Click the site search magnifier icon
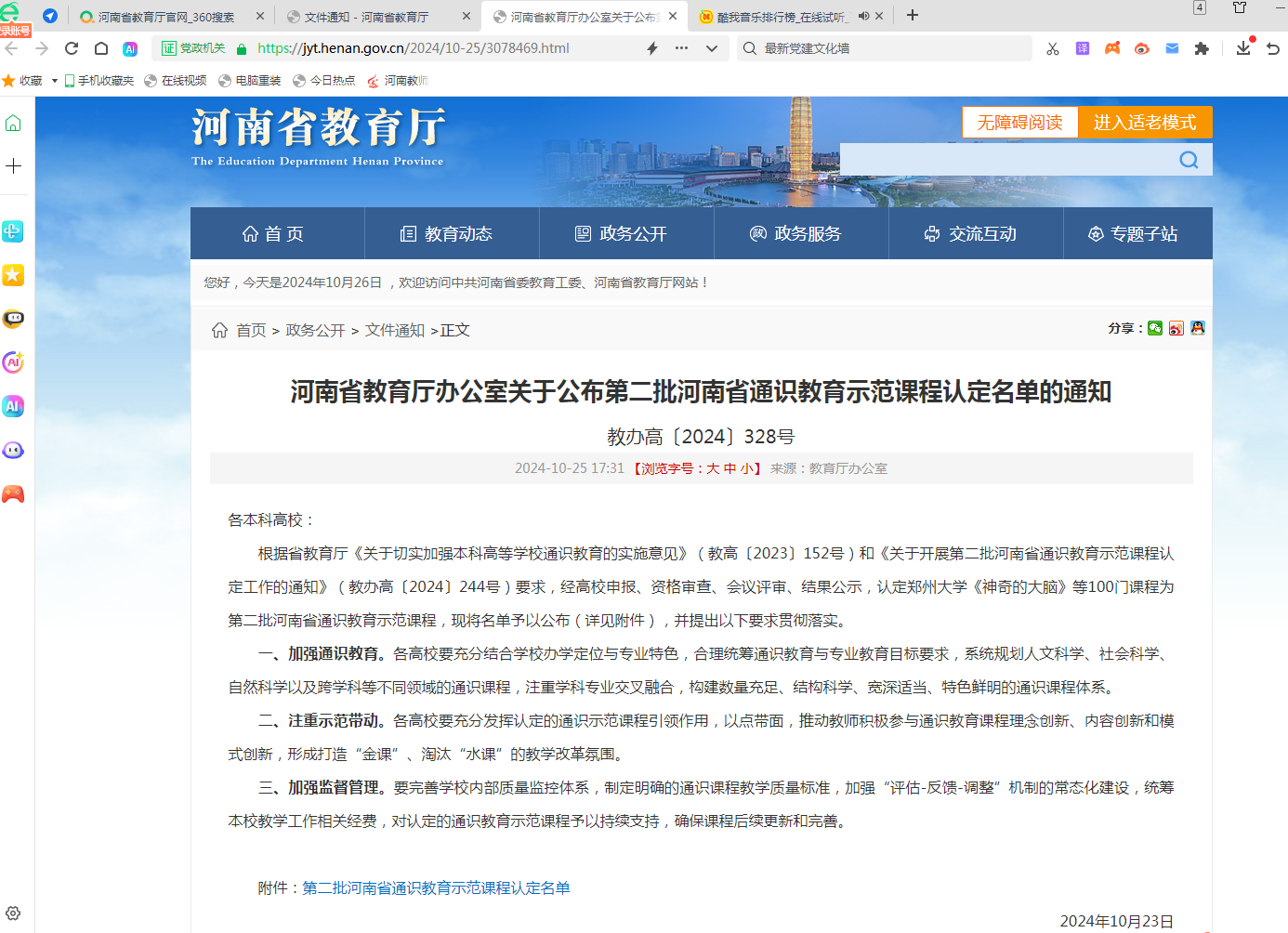The image size is (1288, 933). [1189, 160]
